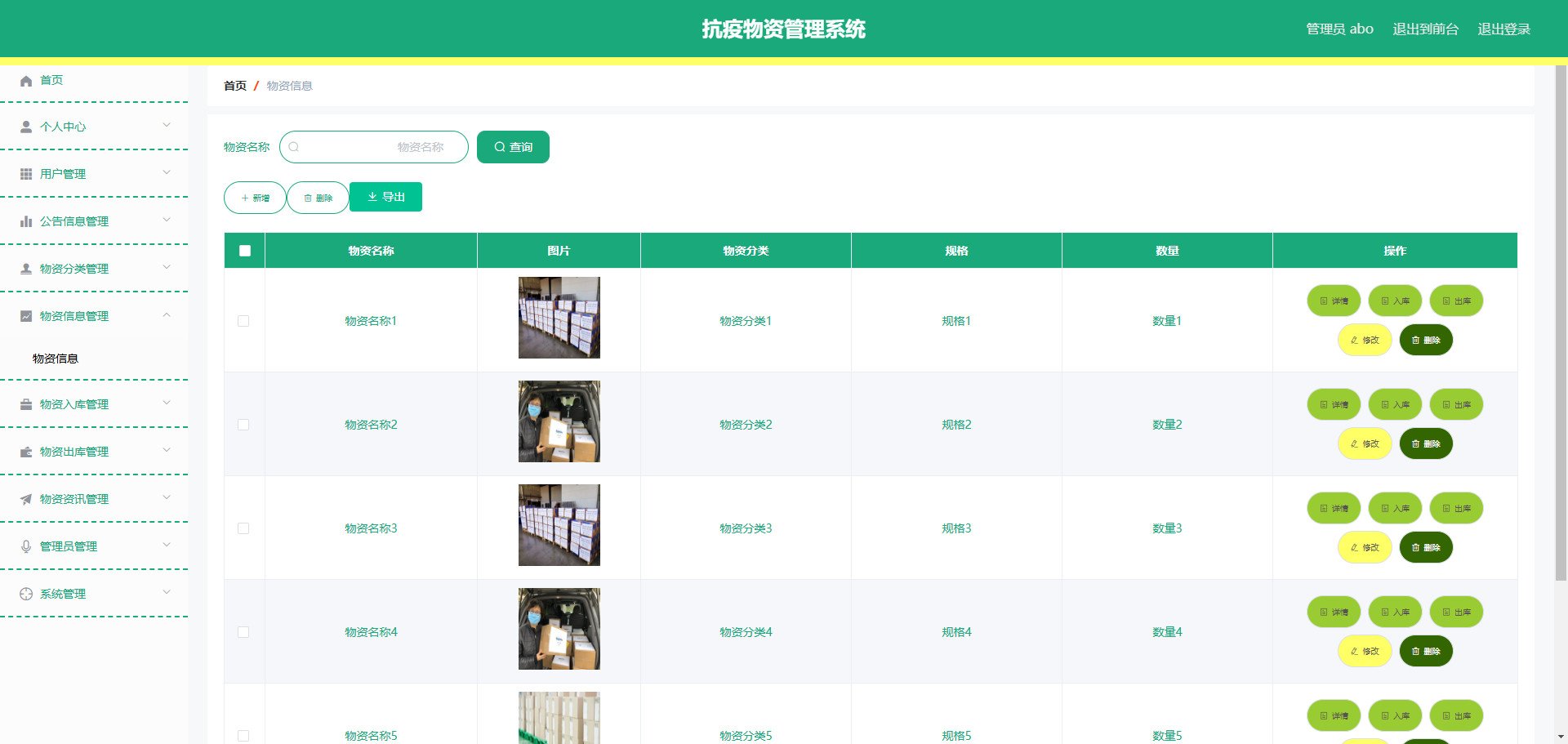Screen dimensions: 1568x744
Task: Click the chart icon beside 物资信息管理
Action: coord(26,317)
